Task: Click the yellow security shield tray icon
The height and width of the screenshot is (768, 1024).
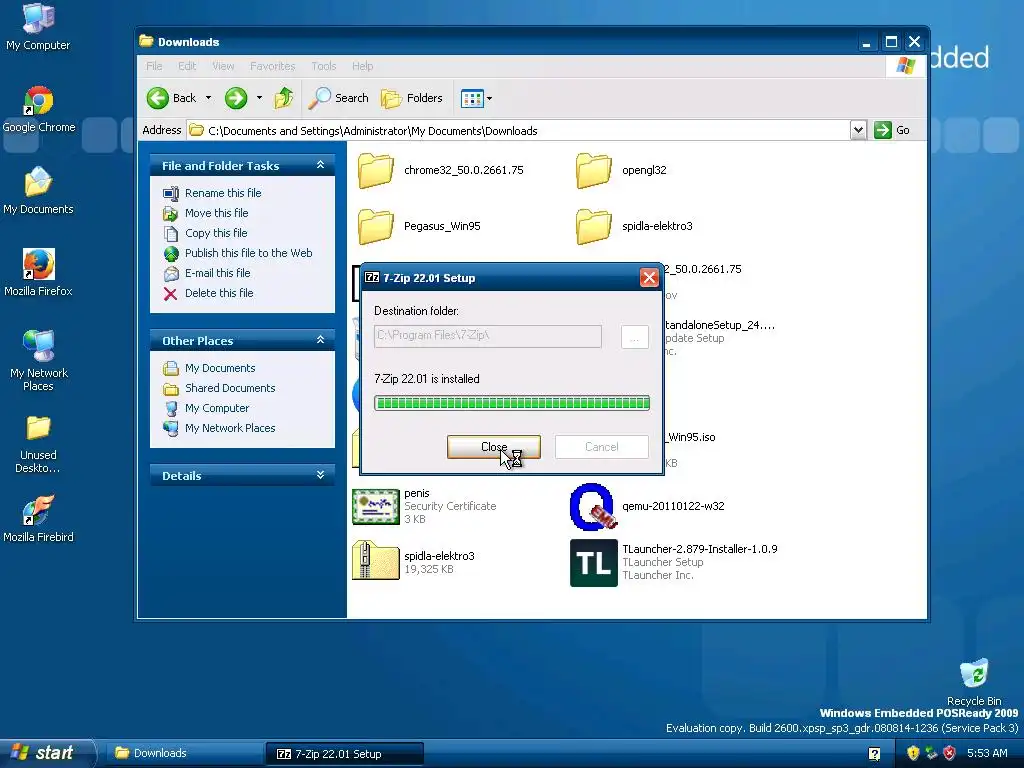Action: click(913, 753)
